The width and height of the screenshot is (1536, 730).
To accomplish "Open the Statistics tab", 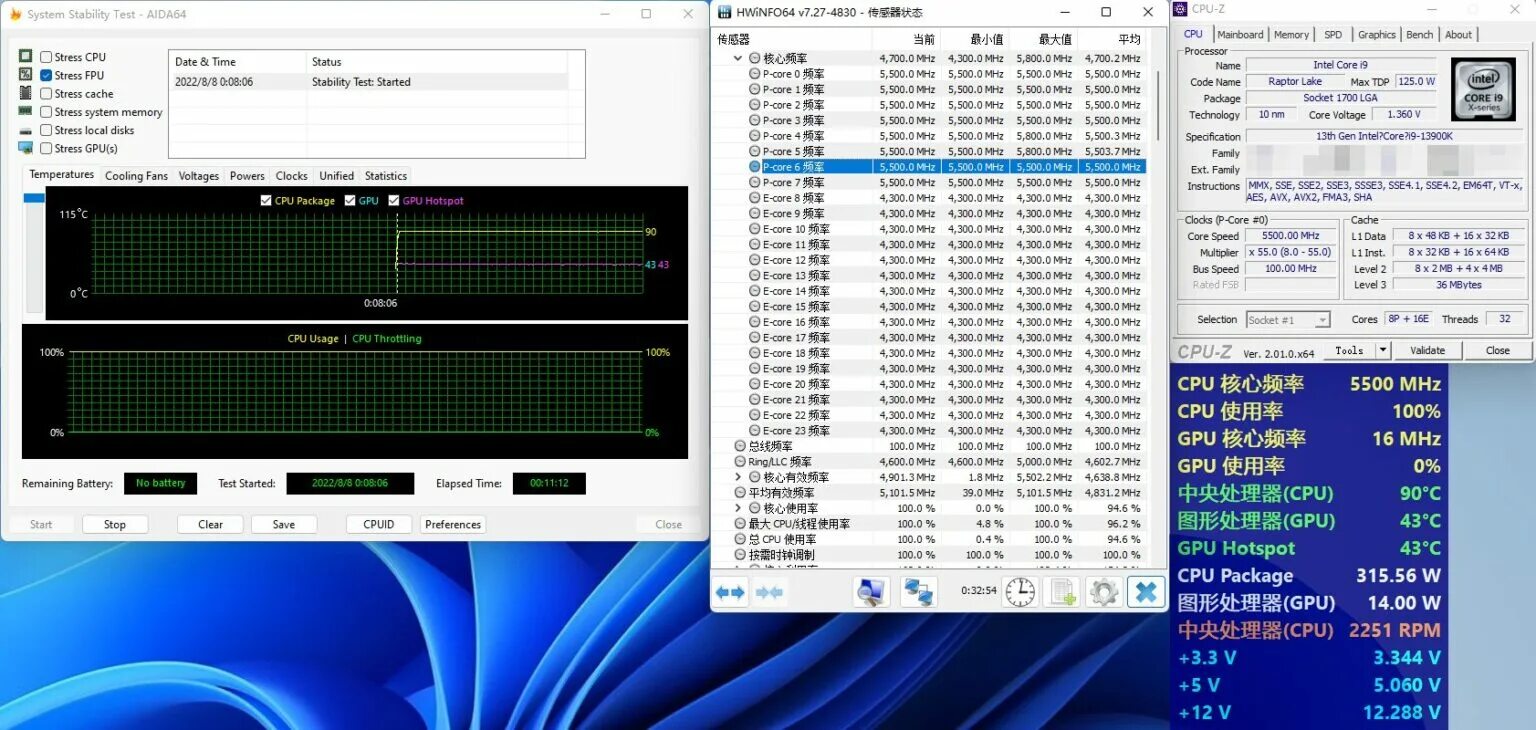I will click(386, 176).
